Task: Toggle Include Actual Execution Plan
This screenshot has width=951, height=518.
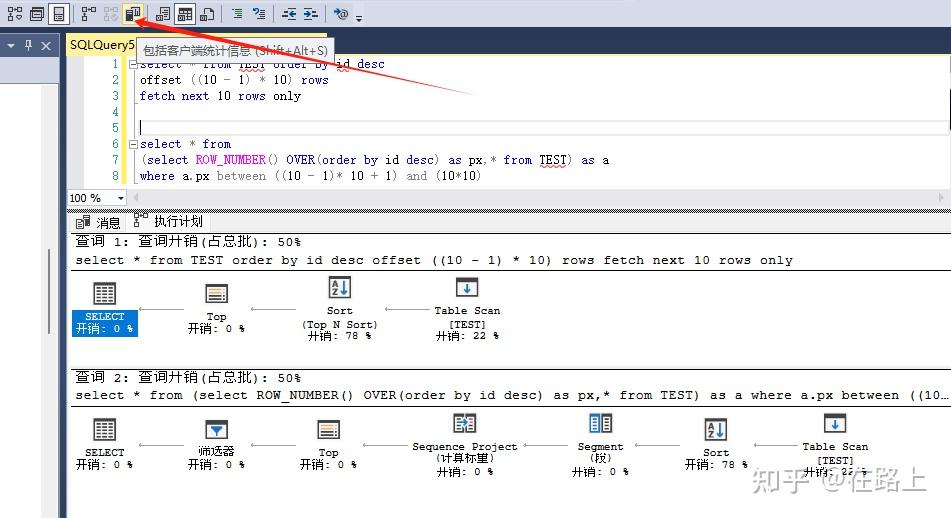Action: click(x=89, y=13)
